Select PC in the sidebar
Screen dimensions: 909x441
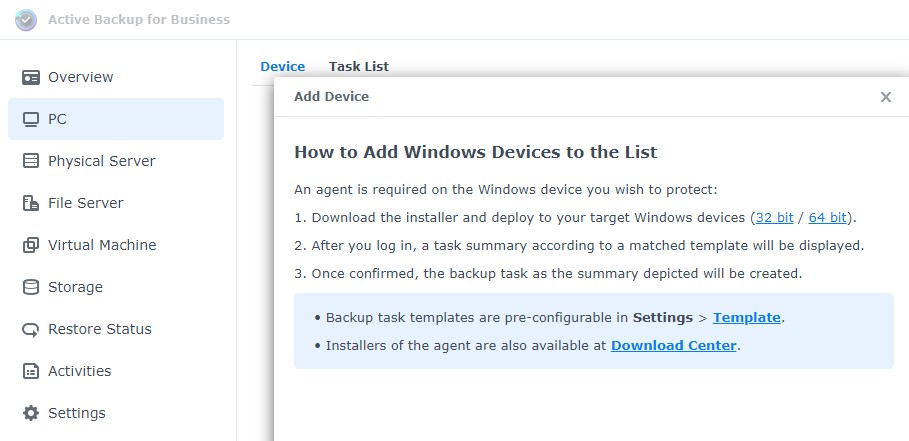[116, 119]
